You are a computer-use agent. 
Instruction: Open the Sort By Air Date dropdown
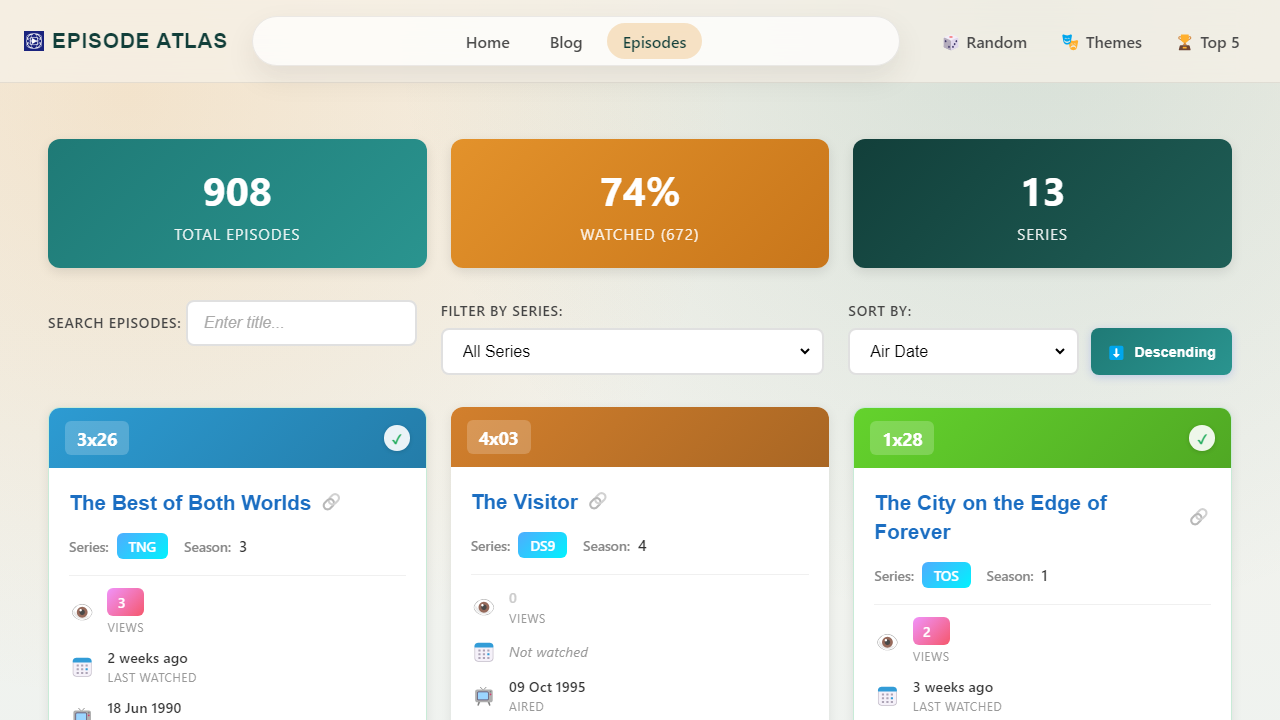click(963, 352)
